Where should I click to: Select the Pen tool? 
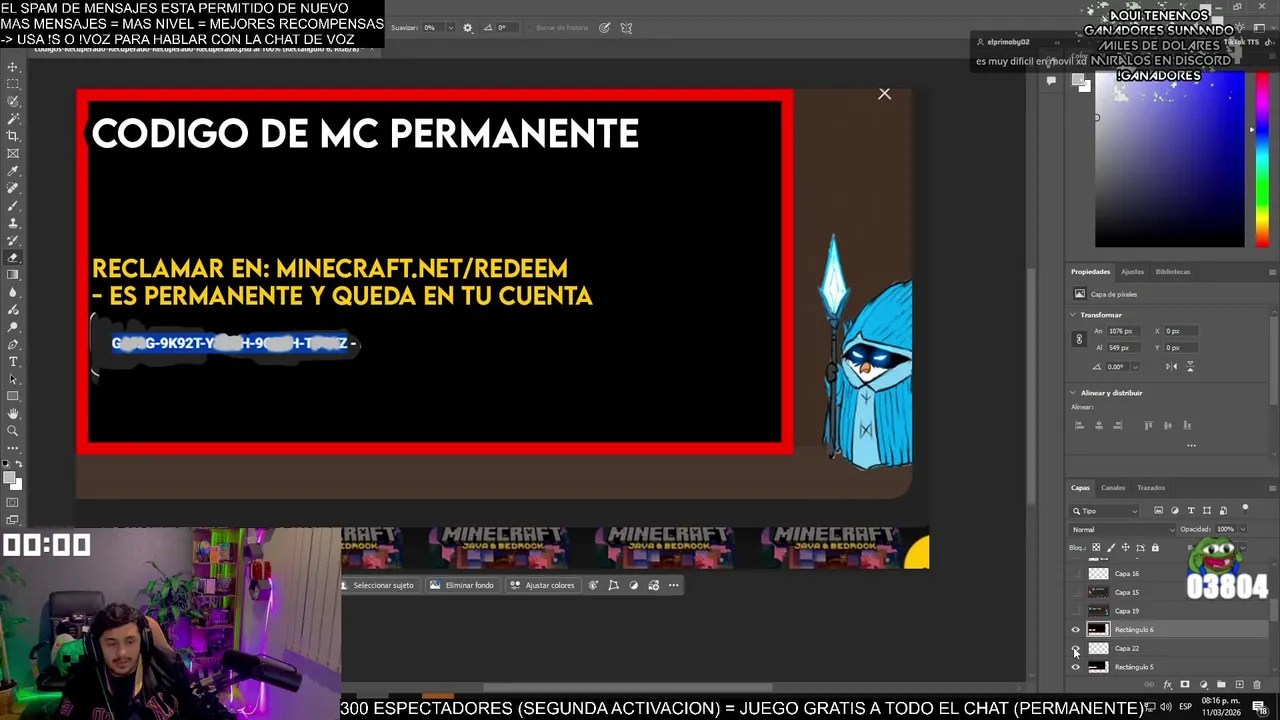13,344
